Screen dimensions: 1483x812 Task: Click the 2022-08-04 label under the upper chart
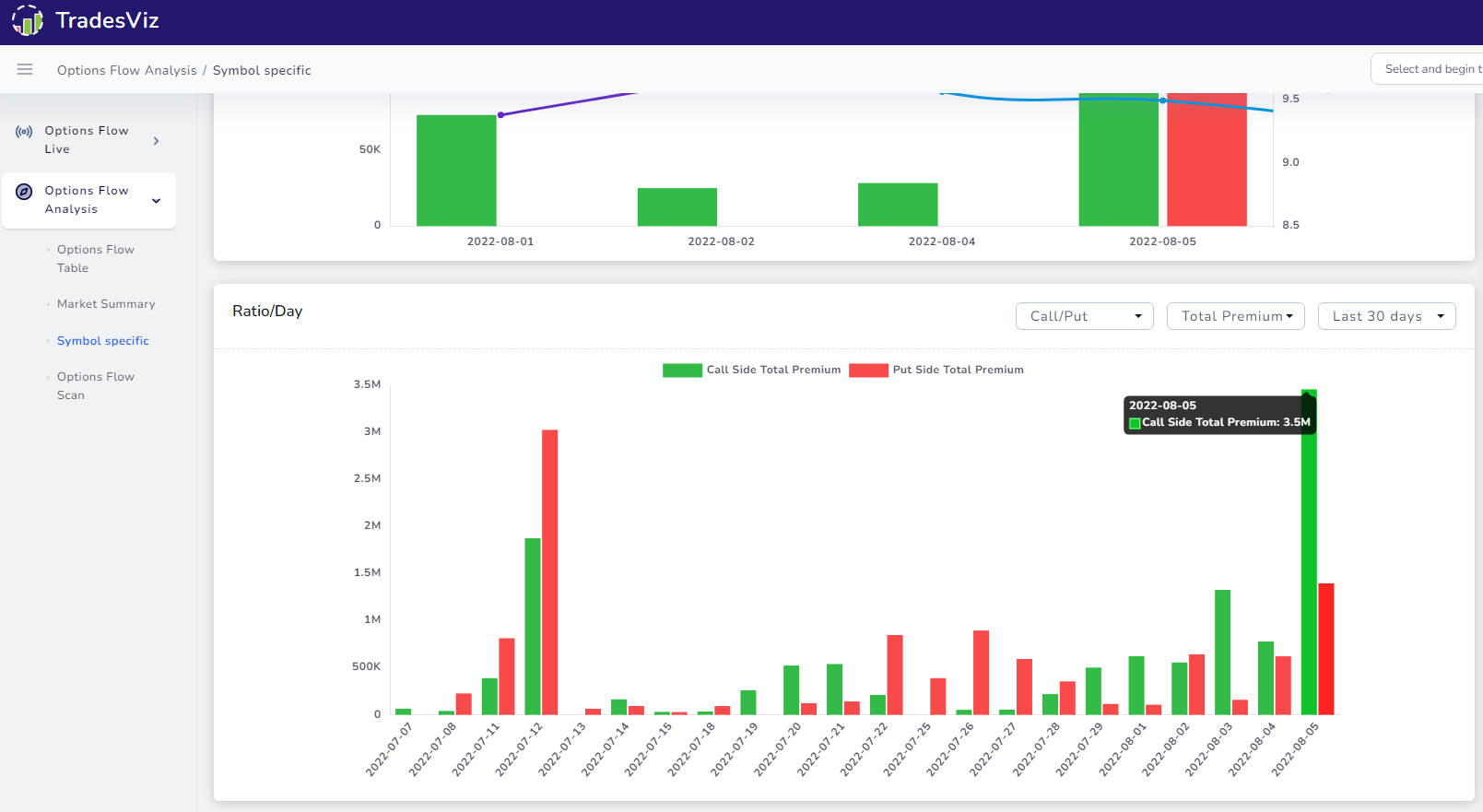(941, 241)
